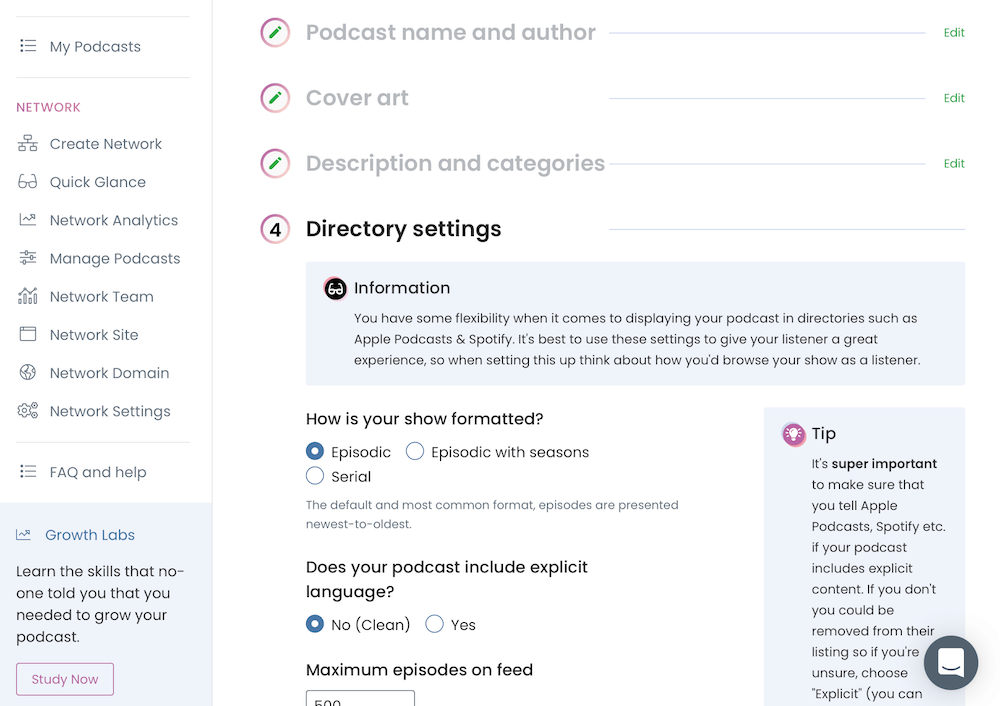Screen dimensions: 1000x706
Task: Select the Serial show format
Action: coord(314,476)
